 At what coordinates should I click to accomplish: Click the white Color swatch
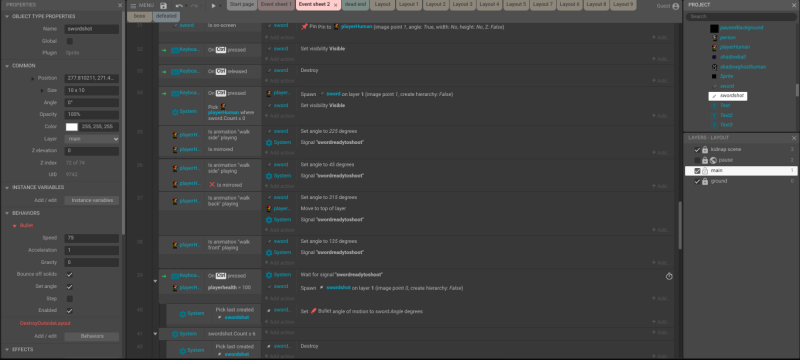pyautogui.click(x=71, y=127)
